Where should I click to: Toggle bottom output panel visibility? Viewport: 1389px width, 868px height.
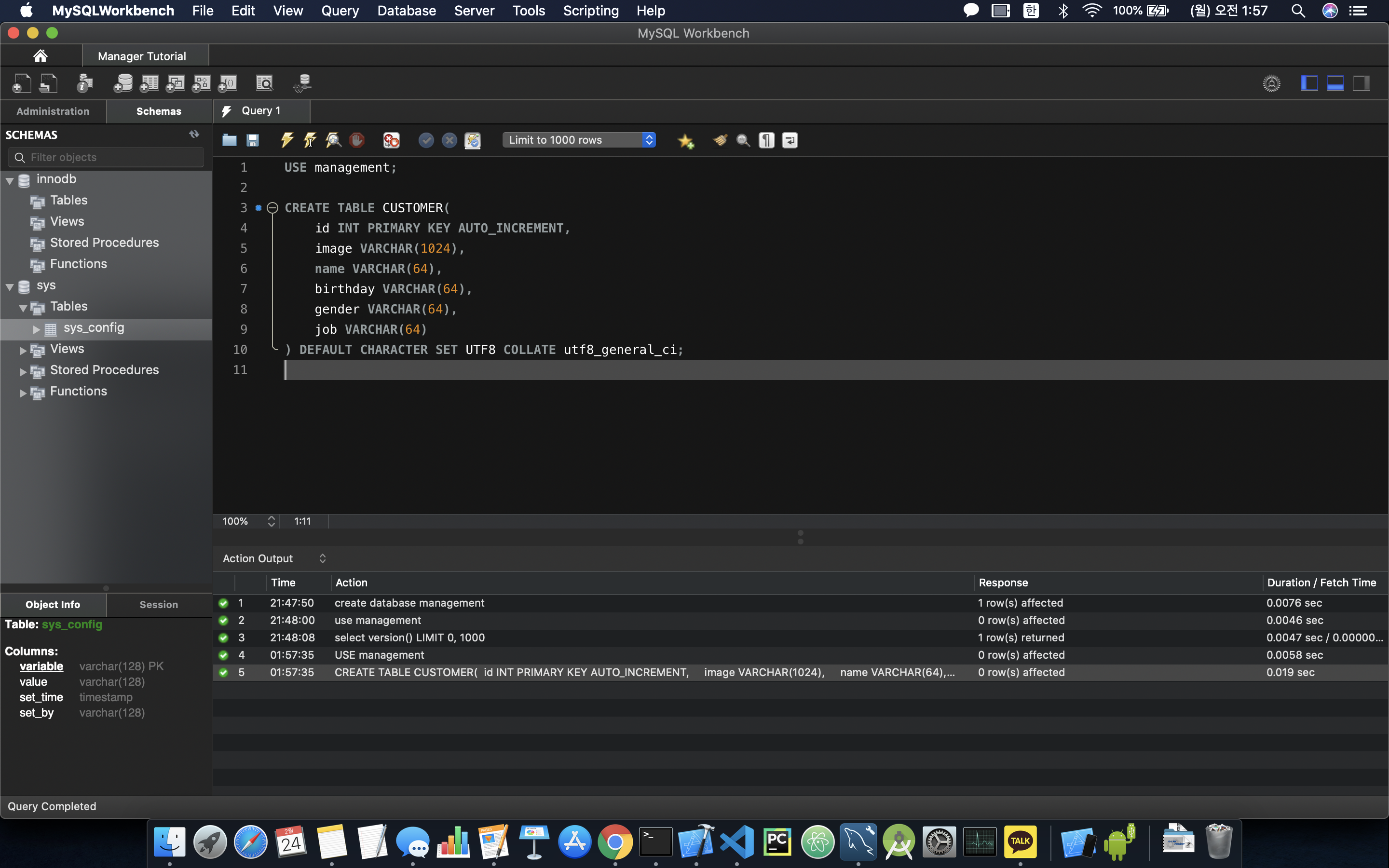(1335, 83)
